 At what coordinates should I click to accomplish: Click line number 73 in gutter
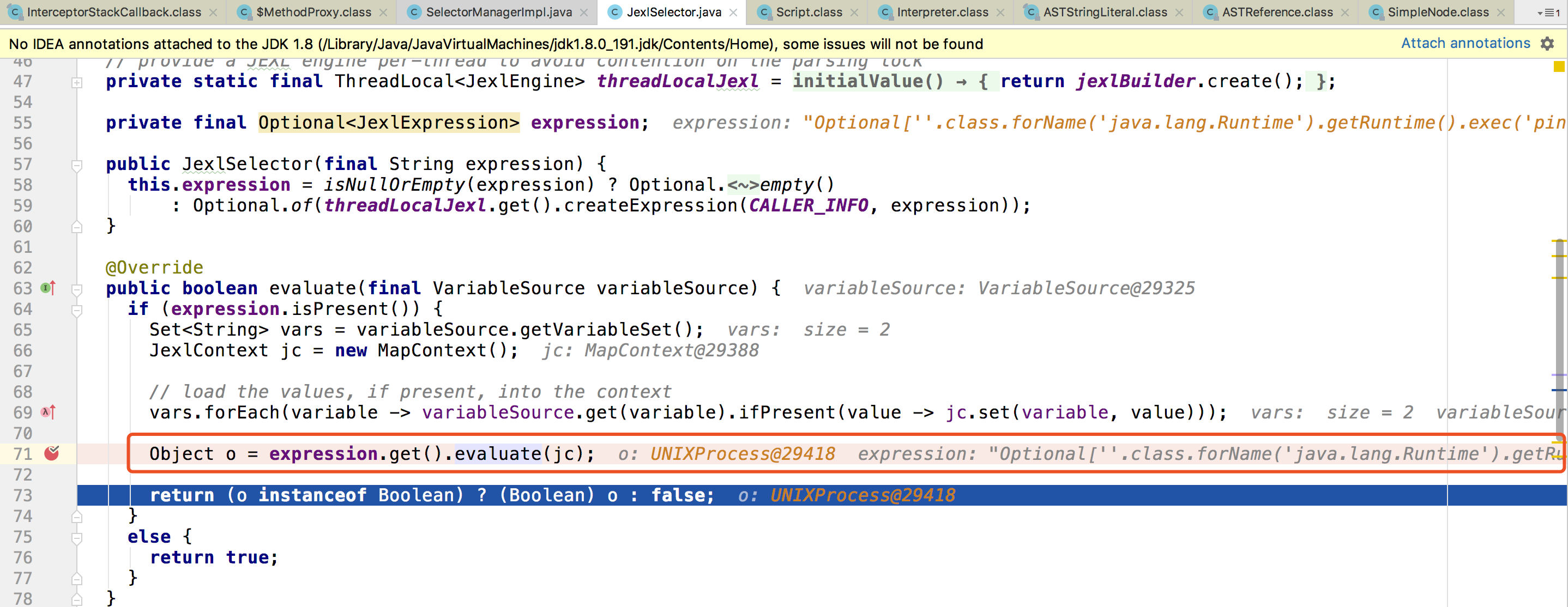(22, 495)
